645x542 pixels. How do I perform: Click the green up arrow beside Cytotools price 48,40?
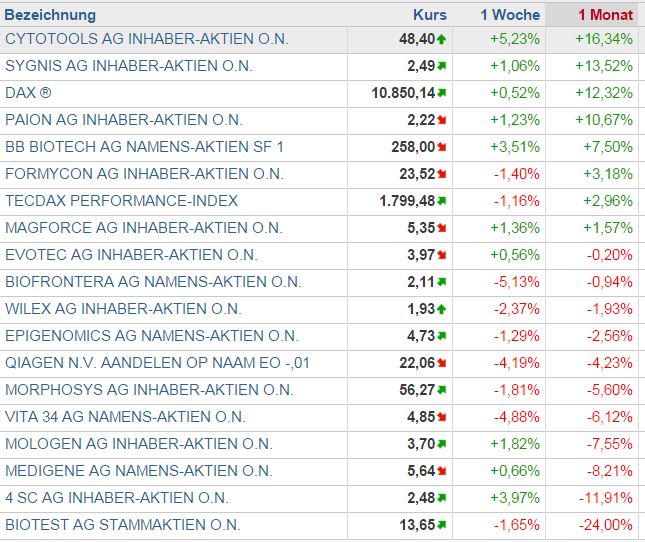[441, 39]
